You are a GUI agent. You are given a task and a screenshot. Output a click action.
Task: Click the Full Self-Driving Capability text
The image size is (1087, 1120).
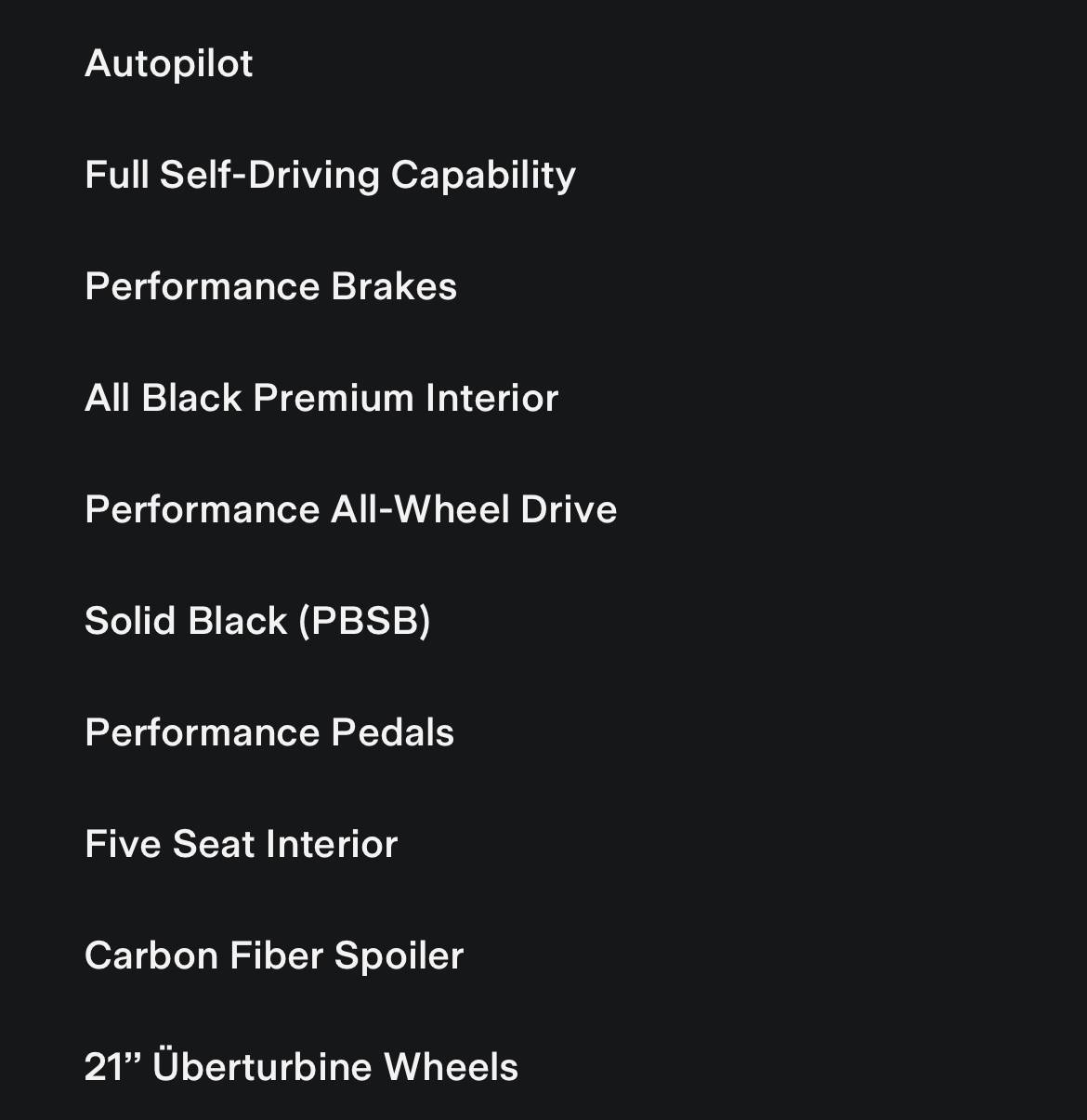pos(330,176)
